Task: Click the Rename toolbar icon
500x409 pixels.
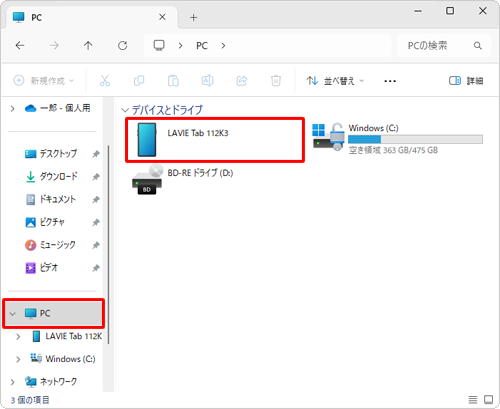Action: coord(207,81)
